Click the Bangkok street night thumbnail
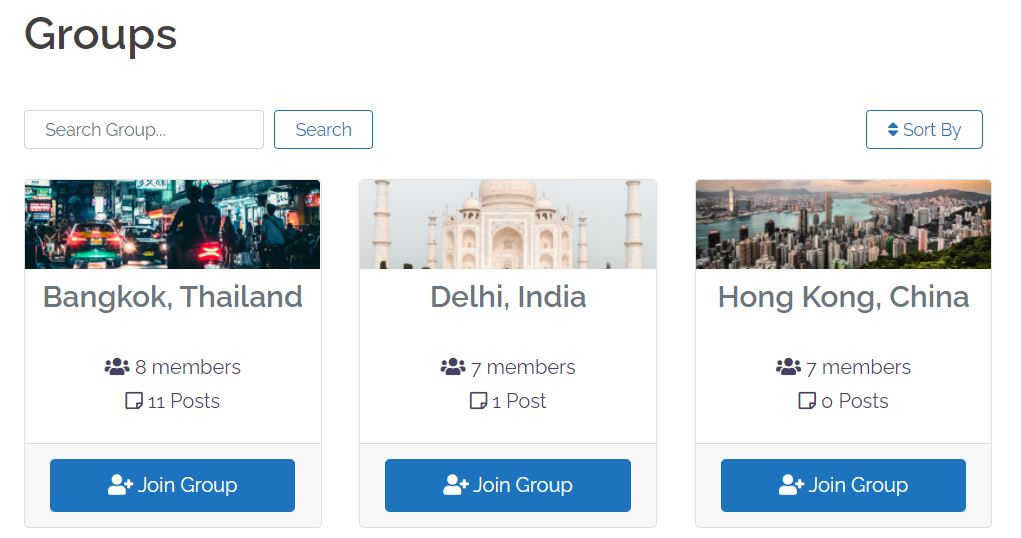Screen dimensions: 1021x538 tap(173, 224)
